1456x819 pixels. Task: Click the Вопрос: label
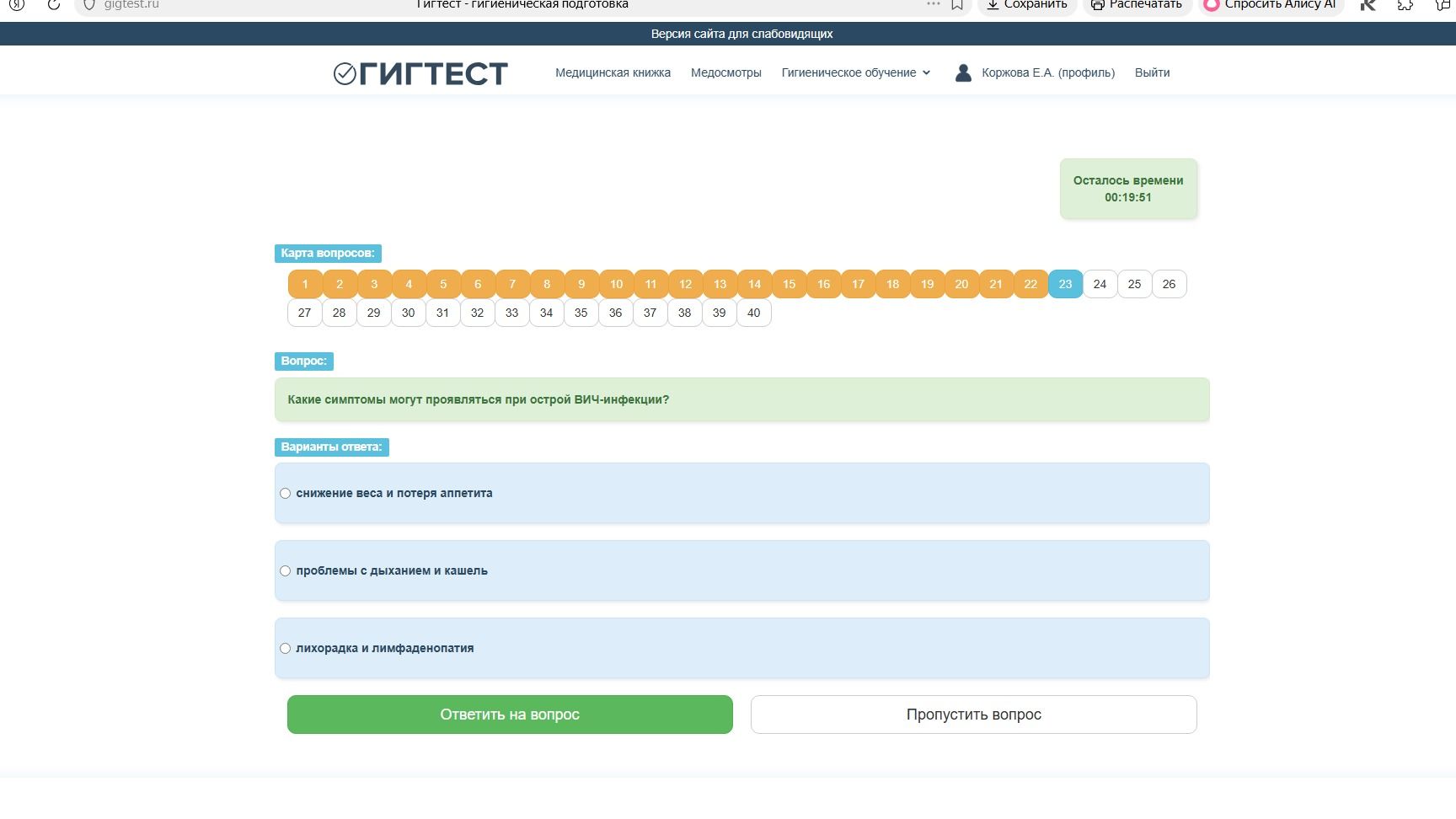pyautogui.click(x=303, y=361)
